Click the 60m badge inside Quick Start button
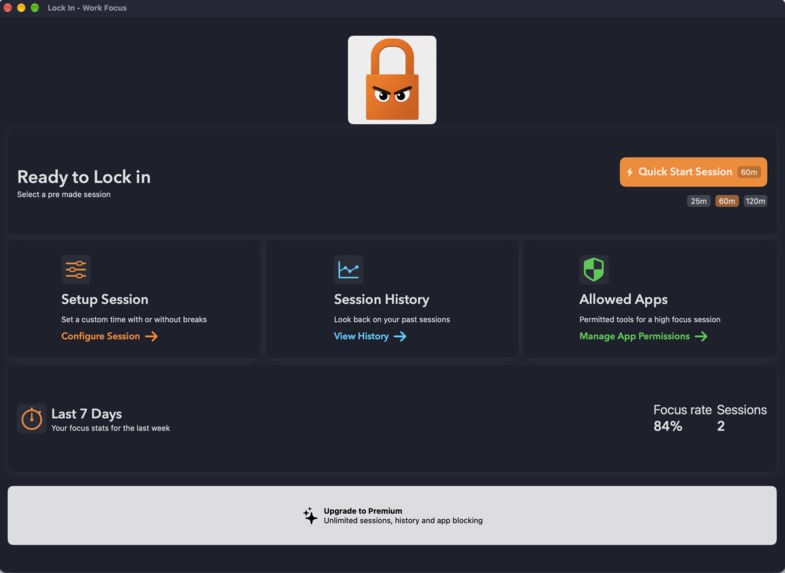Viewport: 785px width, 573px height. coord(749,172)
